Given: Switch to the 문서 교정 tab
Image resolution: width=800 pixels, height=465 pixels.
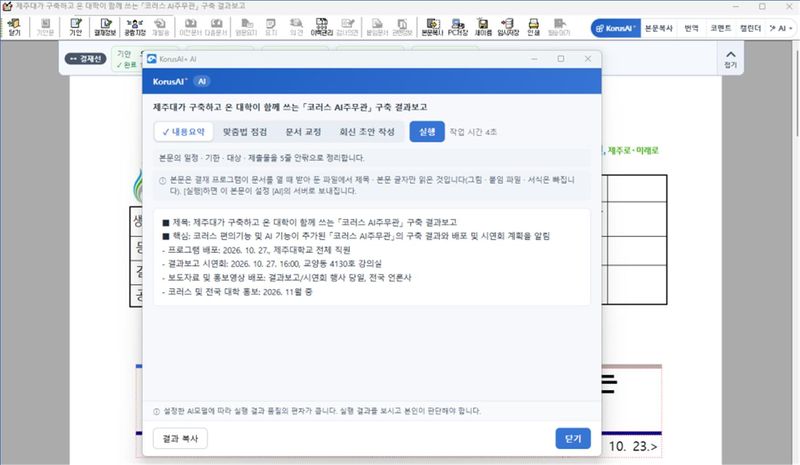Looking at the screenshot, I should pos(303,132).
